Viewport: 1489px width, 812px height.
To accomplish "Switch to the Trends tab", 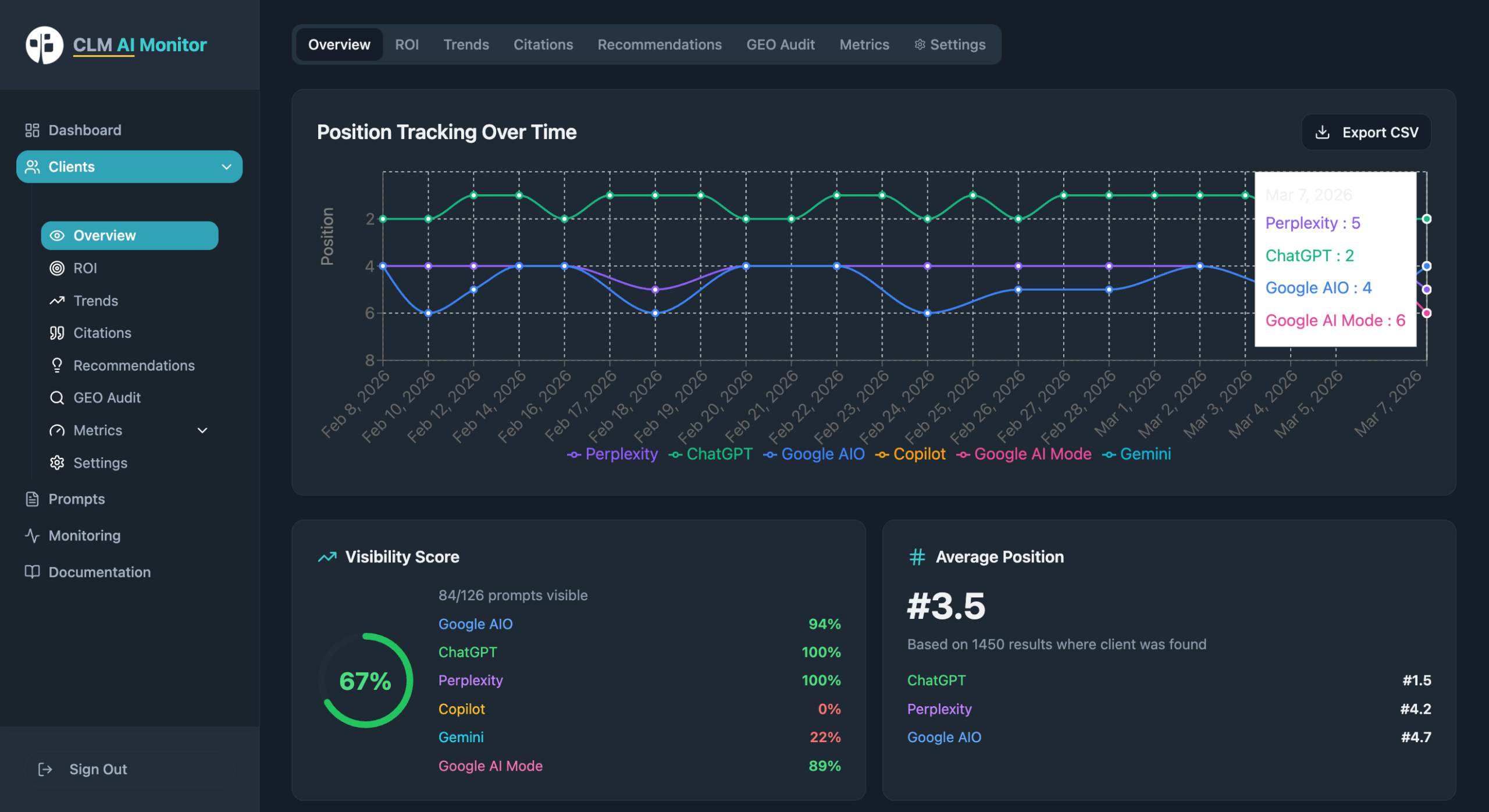I will click(465, 44).
